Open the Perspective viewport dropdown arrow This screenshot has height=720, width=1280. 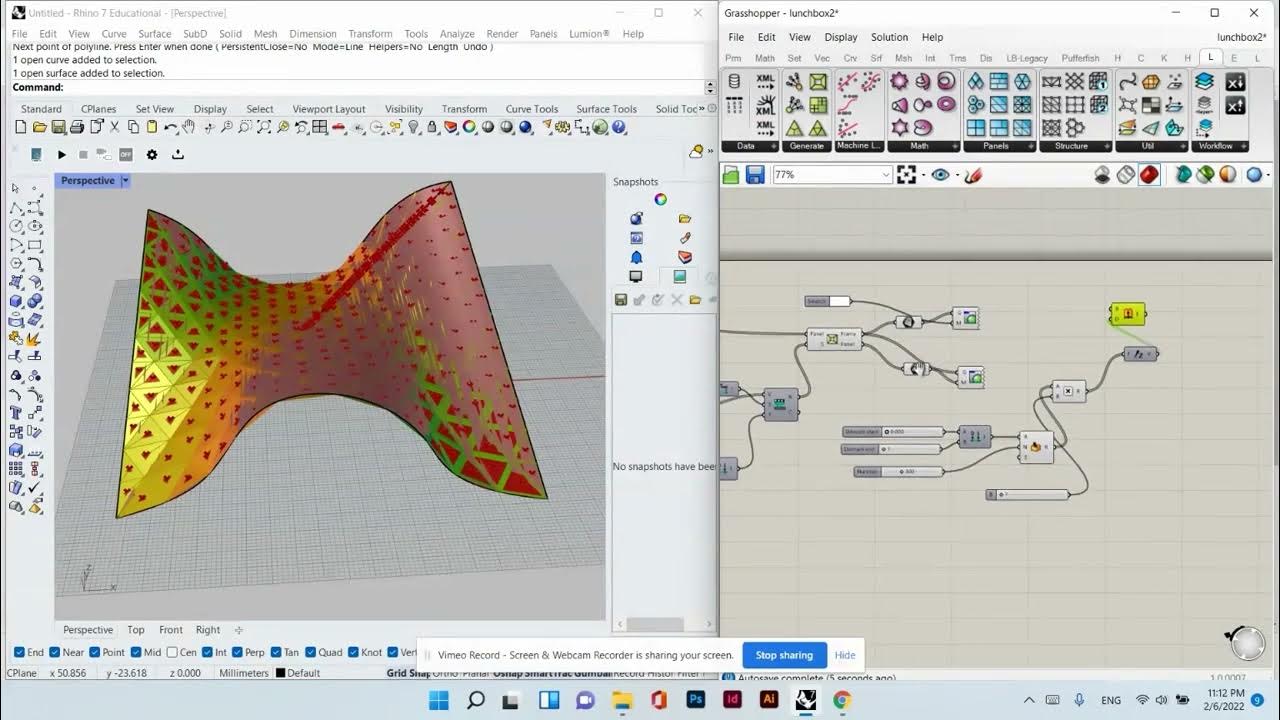(x=125, y=181)
